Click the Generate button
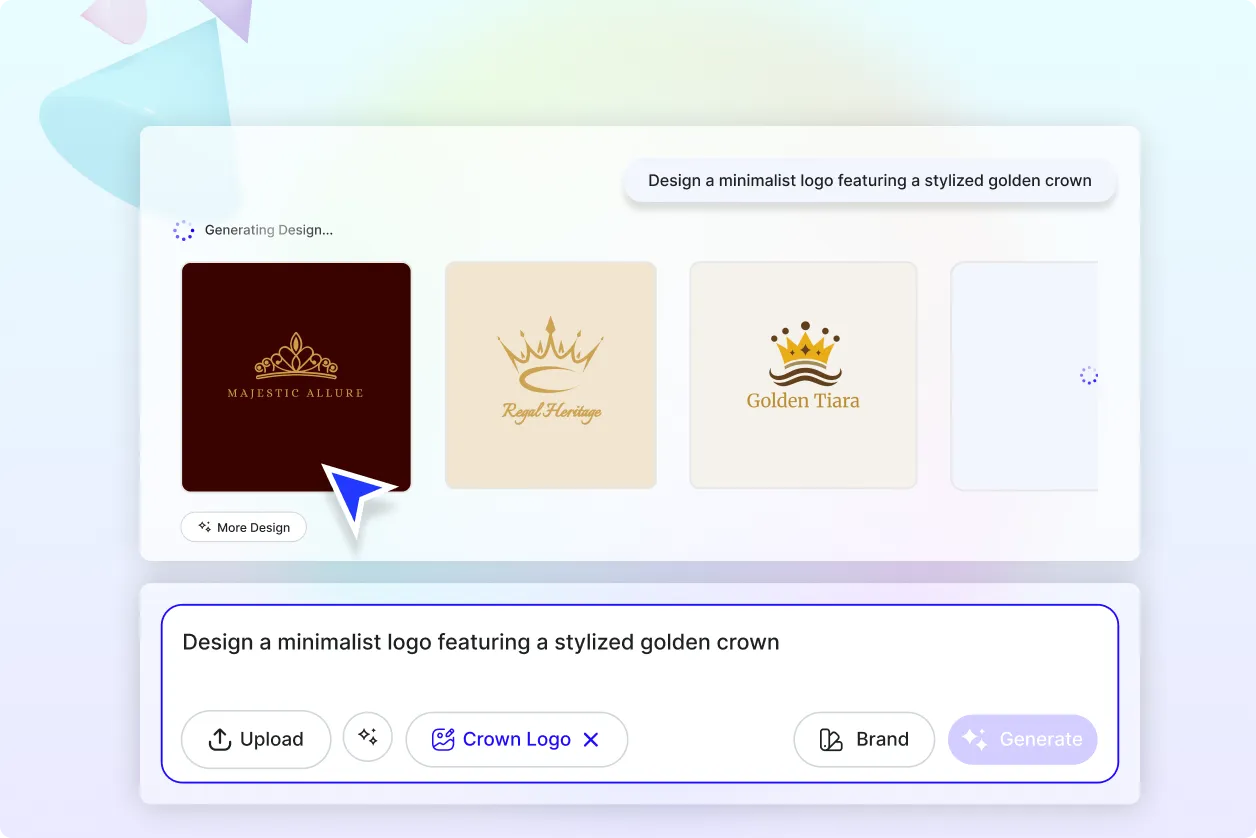The width and height of the screenshot is (1256, 838). click(1022, 739)
